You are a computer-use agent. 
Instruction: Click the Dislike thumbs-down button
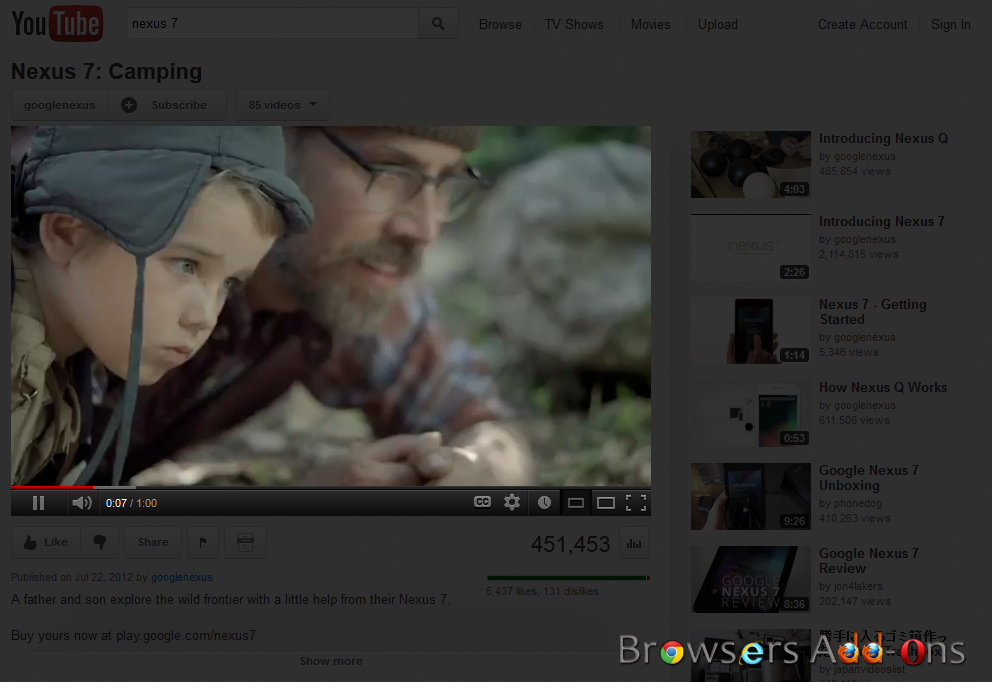pyautogui.click(x=100, y=542)
